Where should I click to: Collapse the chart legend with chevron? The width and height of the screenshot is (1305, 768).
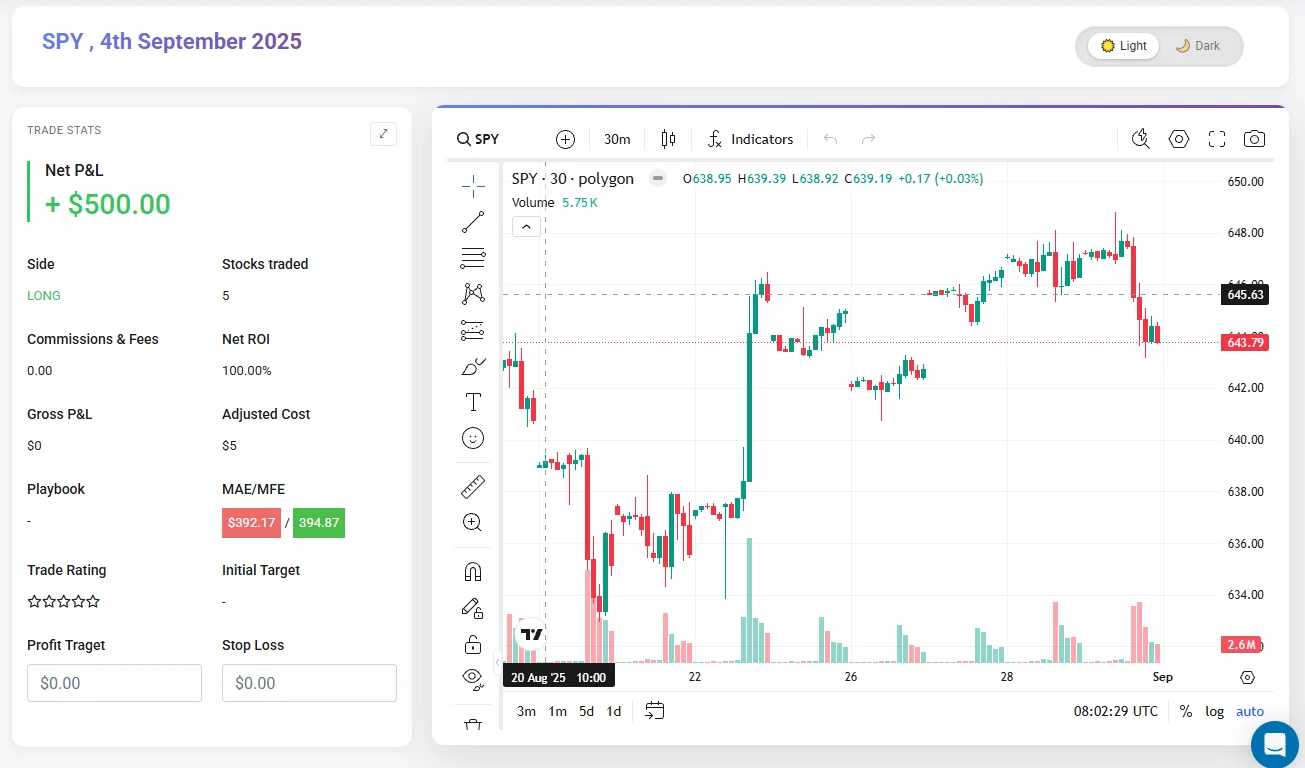tap(527, 227)
